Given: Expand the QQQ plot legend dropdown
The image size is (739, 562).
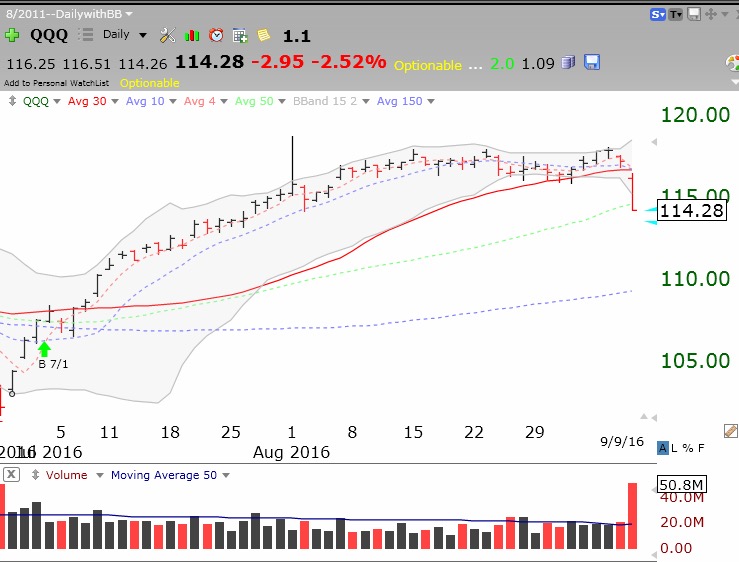Looking at the screenshot, I should [x=57, y=101].
